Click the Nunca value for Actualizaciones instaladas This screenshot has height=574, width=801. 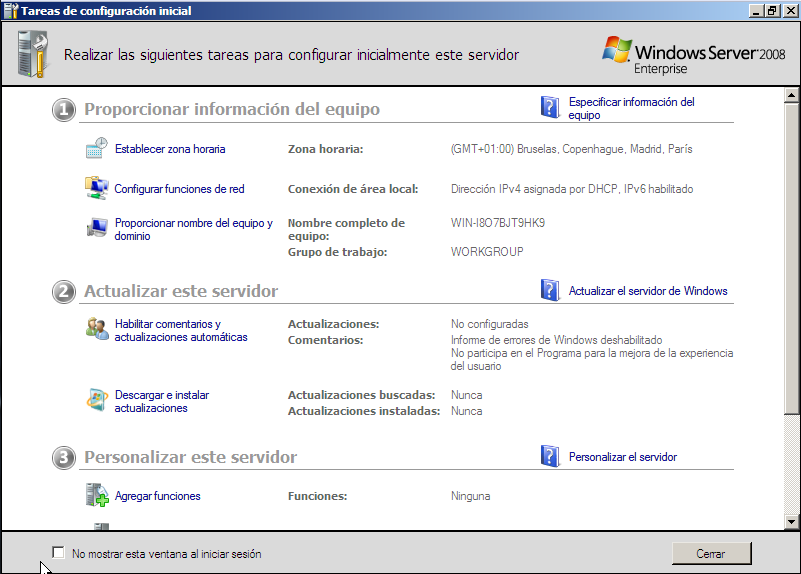(x=466, y=411)
